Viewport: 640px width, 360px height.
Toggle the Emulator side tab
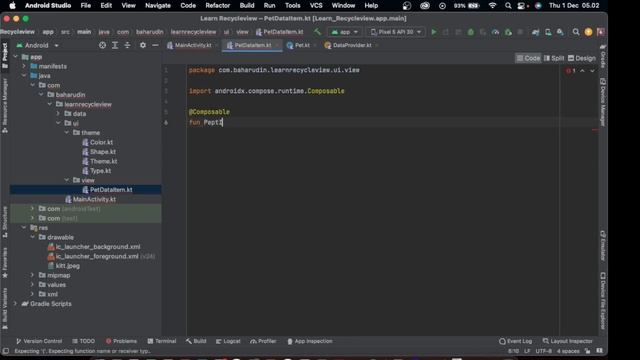click(x=603, y=246)
